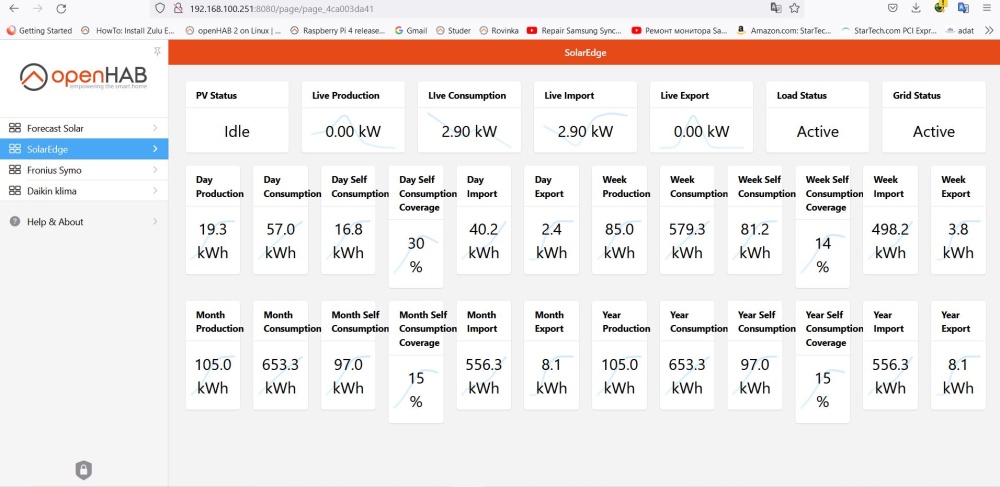The width and height of the screenshot is (1000, 487).
Task: Click the sidebar pin icon
Action: click(x=157, y=51)
